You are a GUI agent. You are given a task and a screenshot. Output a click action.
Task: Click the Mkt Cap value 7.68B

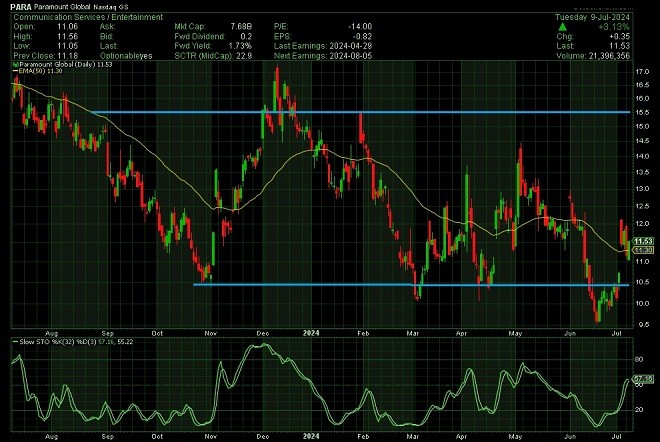pos(239,27)
